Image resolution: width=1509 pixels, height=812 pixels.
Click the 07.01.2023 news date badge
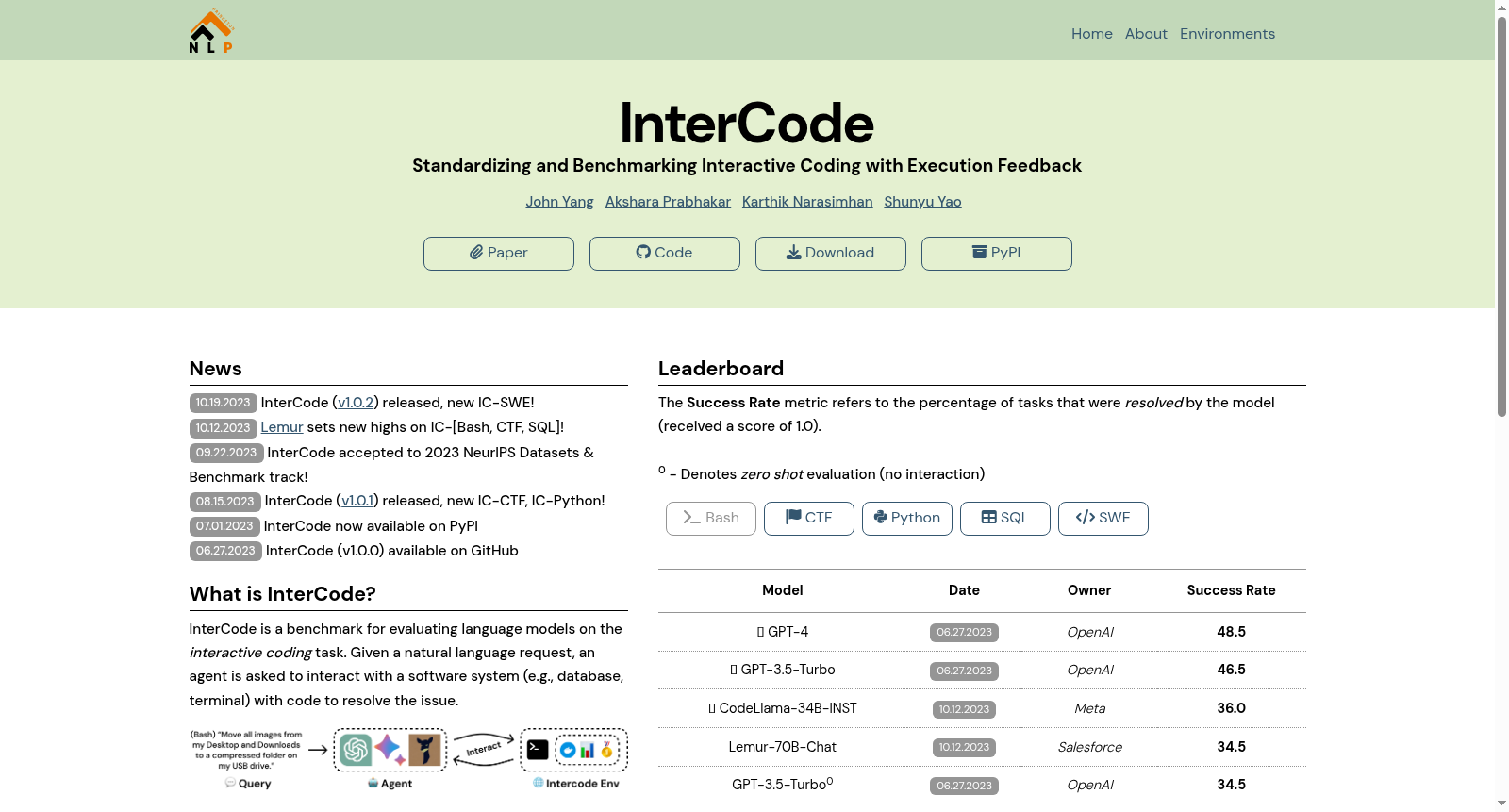(x=224, y=526)
